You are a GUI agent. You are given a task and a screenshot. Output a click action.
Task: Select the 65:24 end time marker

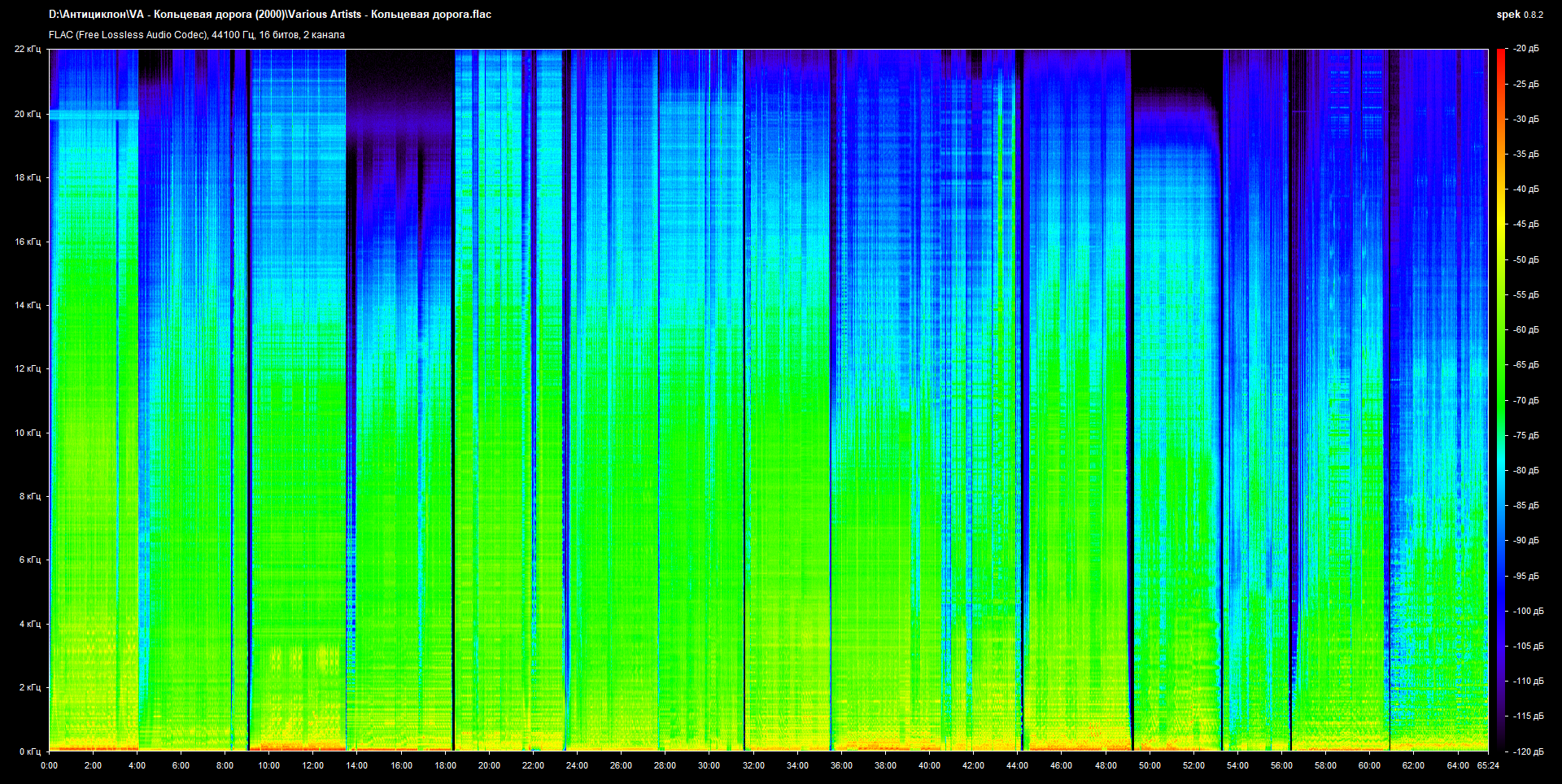pyautogui.click(x=1487, y=765)
